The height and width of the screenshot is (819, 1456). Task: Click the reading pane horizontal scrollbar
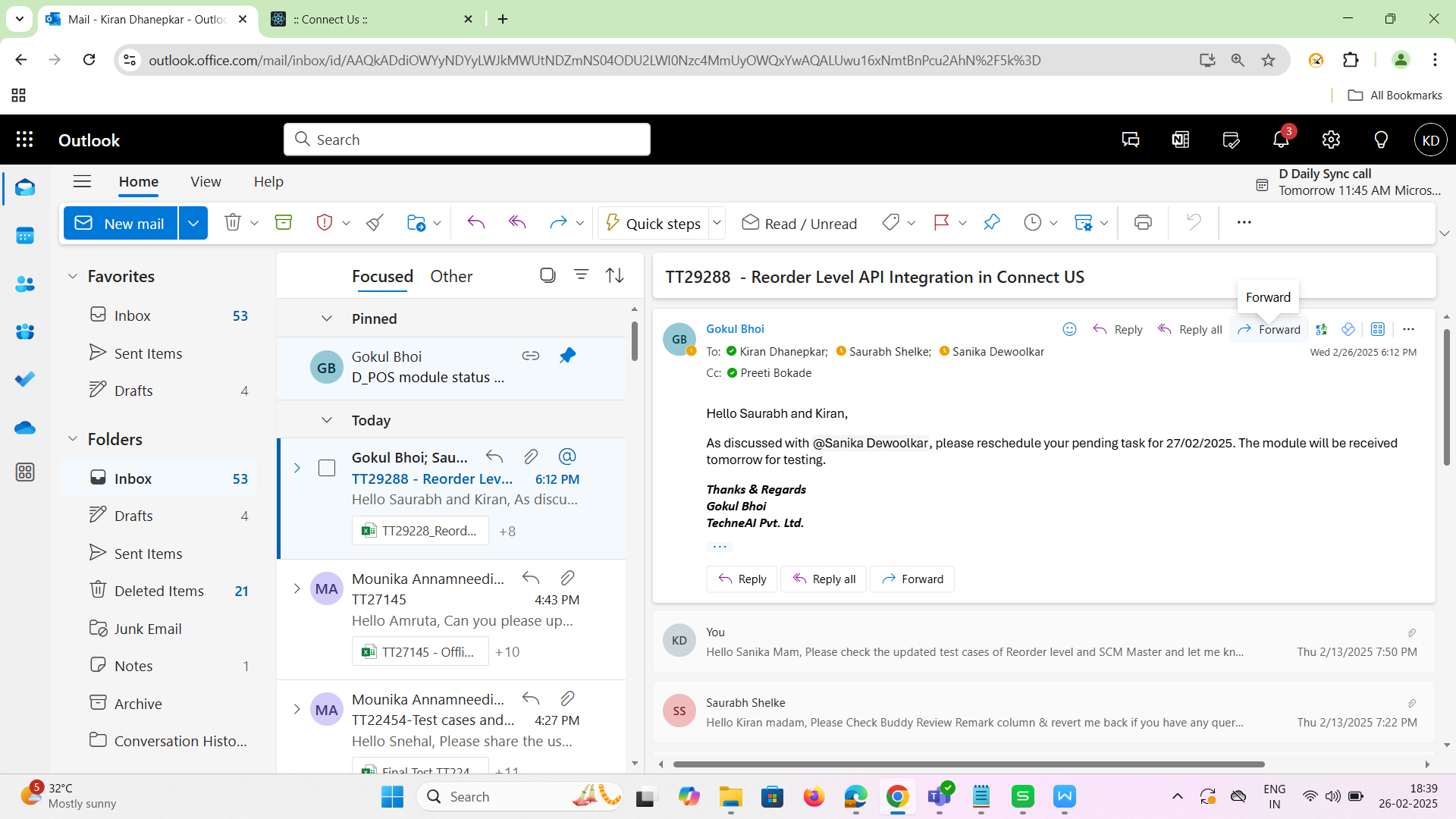(968, 764)
